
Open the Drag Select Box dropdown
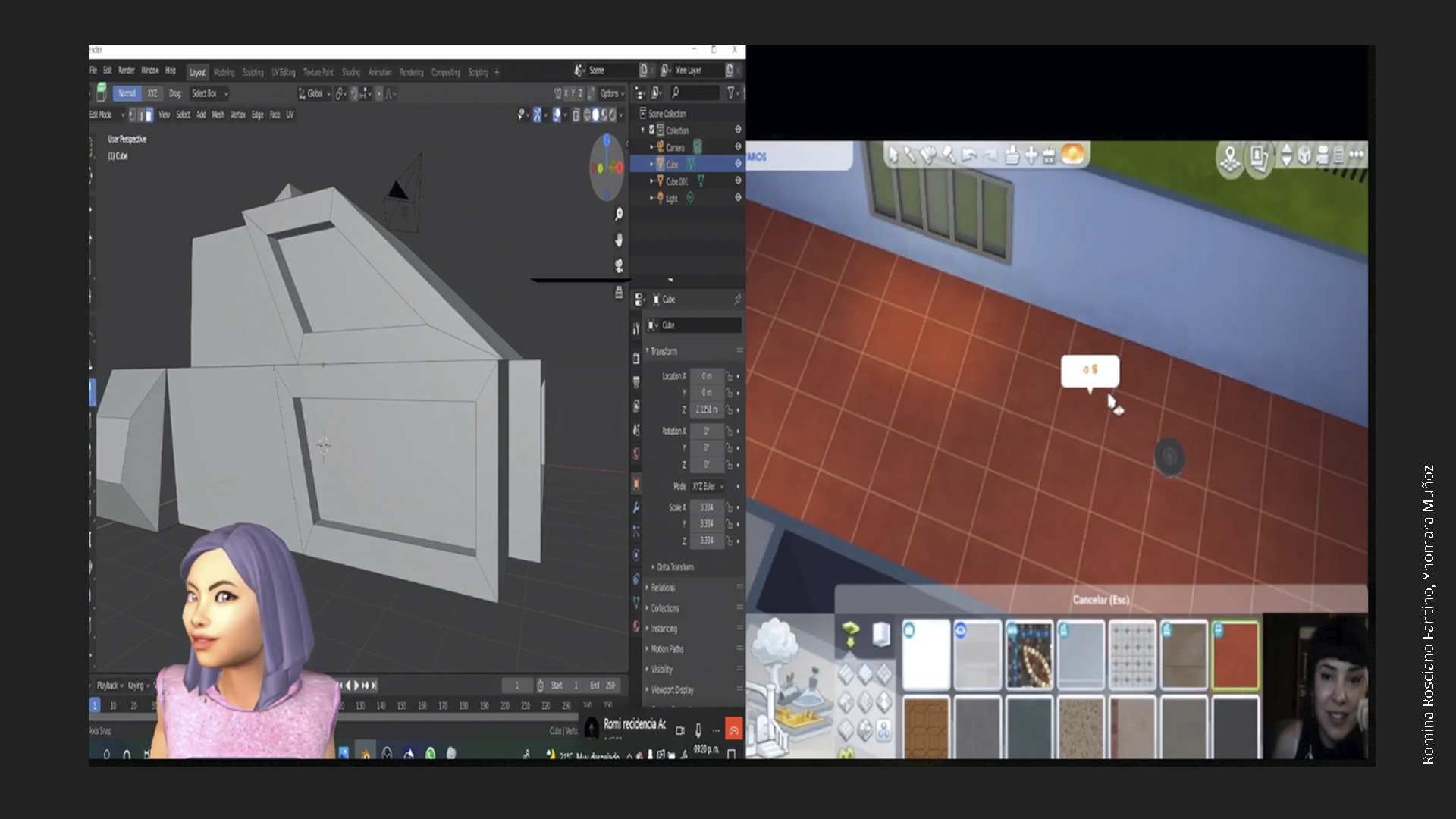pyautogui.click(x=209, y=93)
